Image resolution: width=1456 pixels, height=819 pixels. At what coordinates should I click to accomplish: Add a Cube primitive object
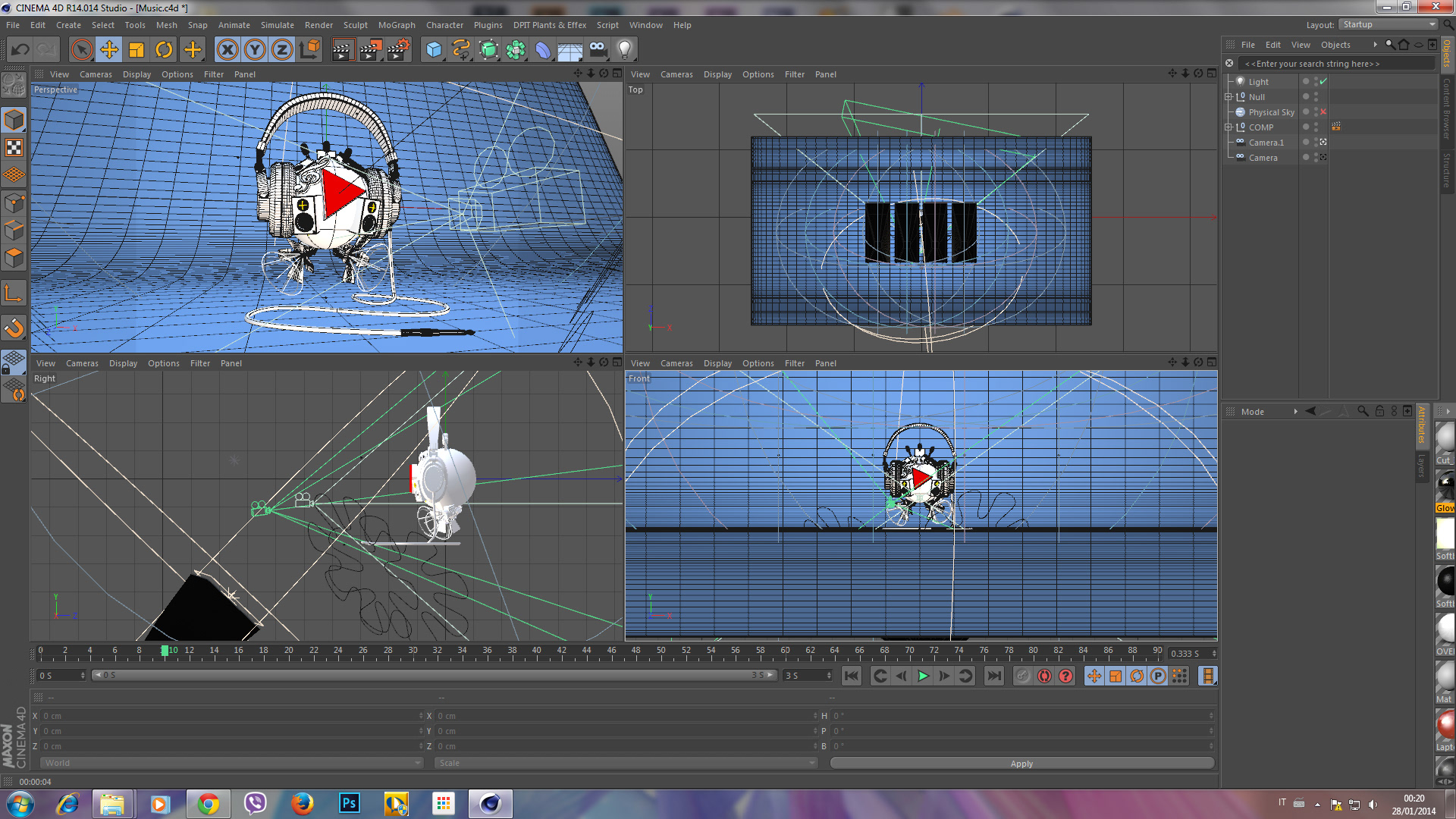click(434, 50)
